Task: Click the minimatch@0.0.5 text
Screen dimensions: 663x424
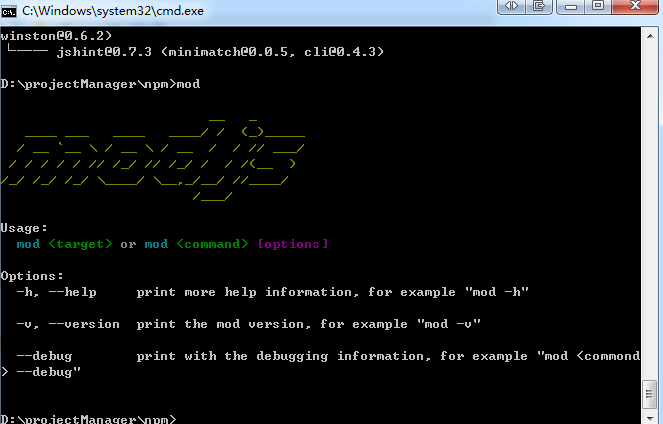Action: pos(228,52)
